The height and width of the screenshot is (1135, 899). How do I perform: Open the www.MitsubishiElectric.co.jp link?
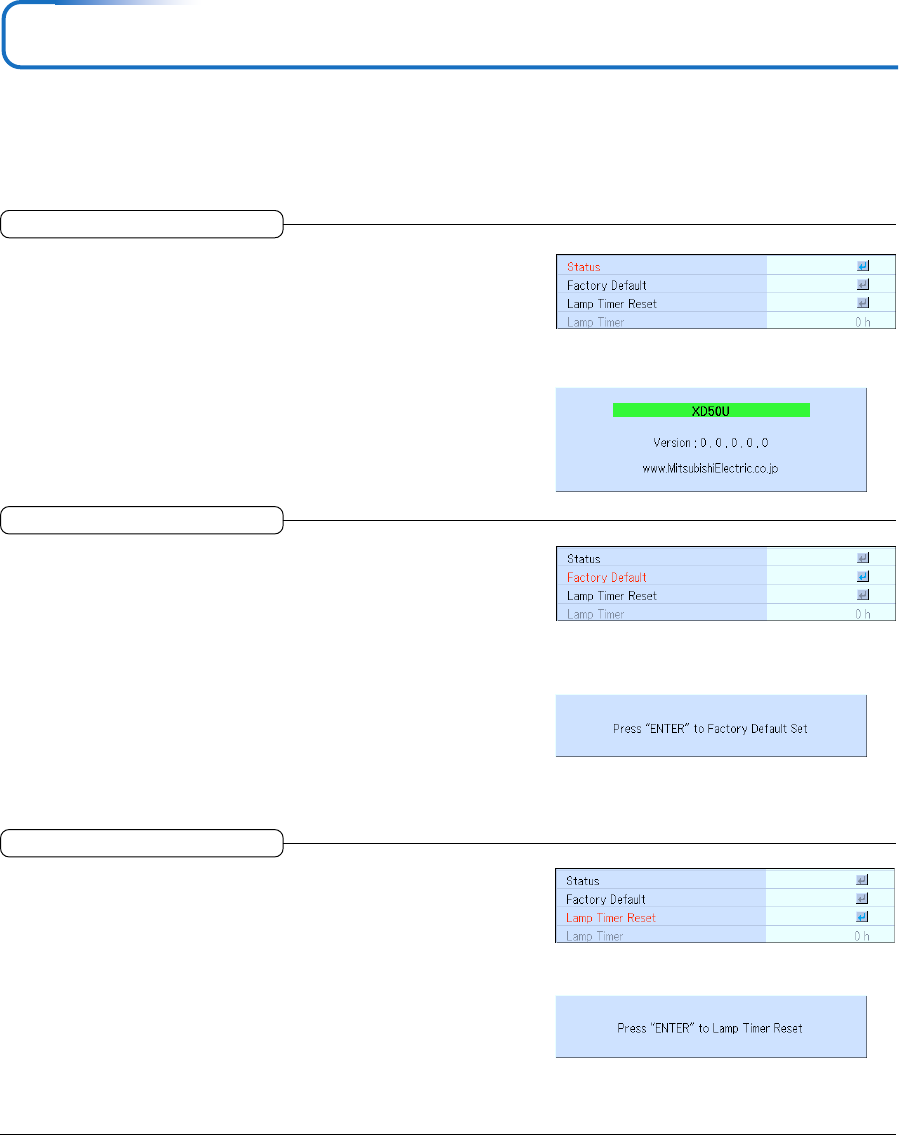[710, 466]
